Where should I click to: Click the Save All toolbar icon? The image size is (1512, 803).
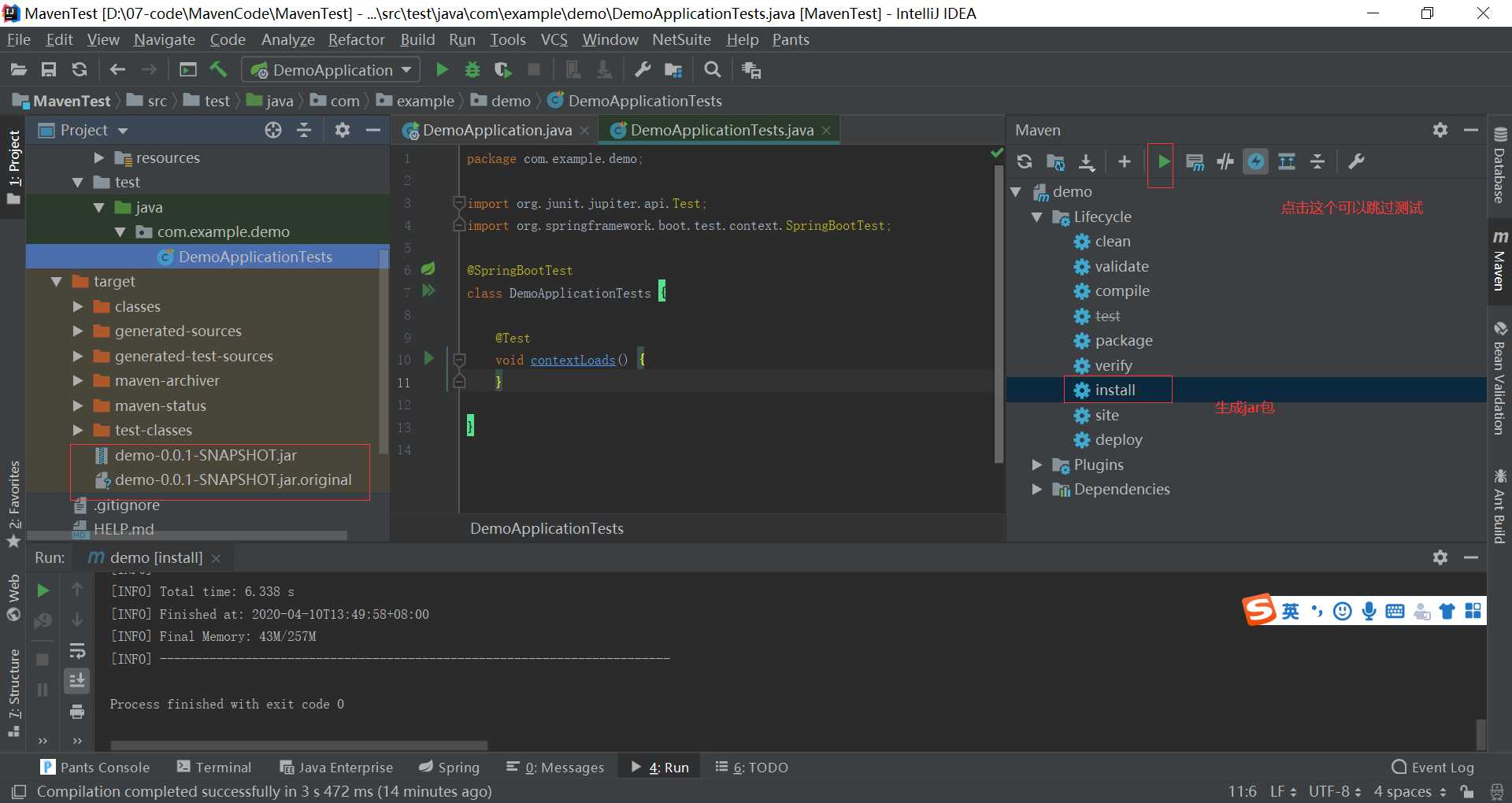pos(49,70)
